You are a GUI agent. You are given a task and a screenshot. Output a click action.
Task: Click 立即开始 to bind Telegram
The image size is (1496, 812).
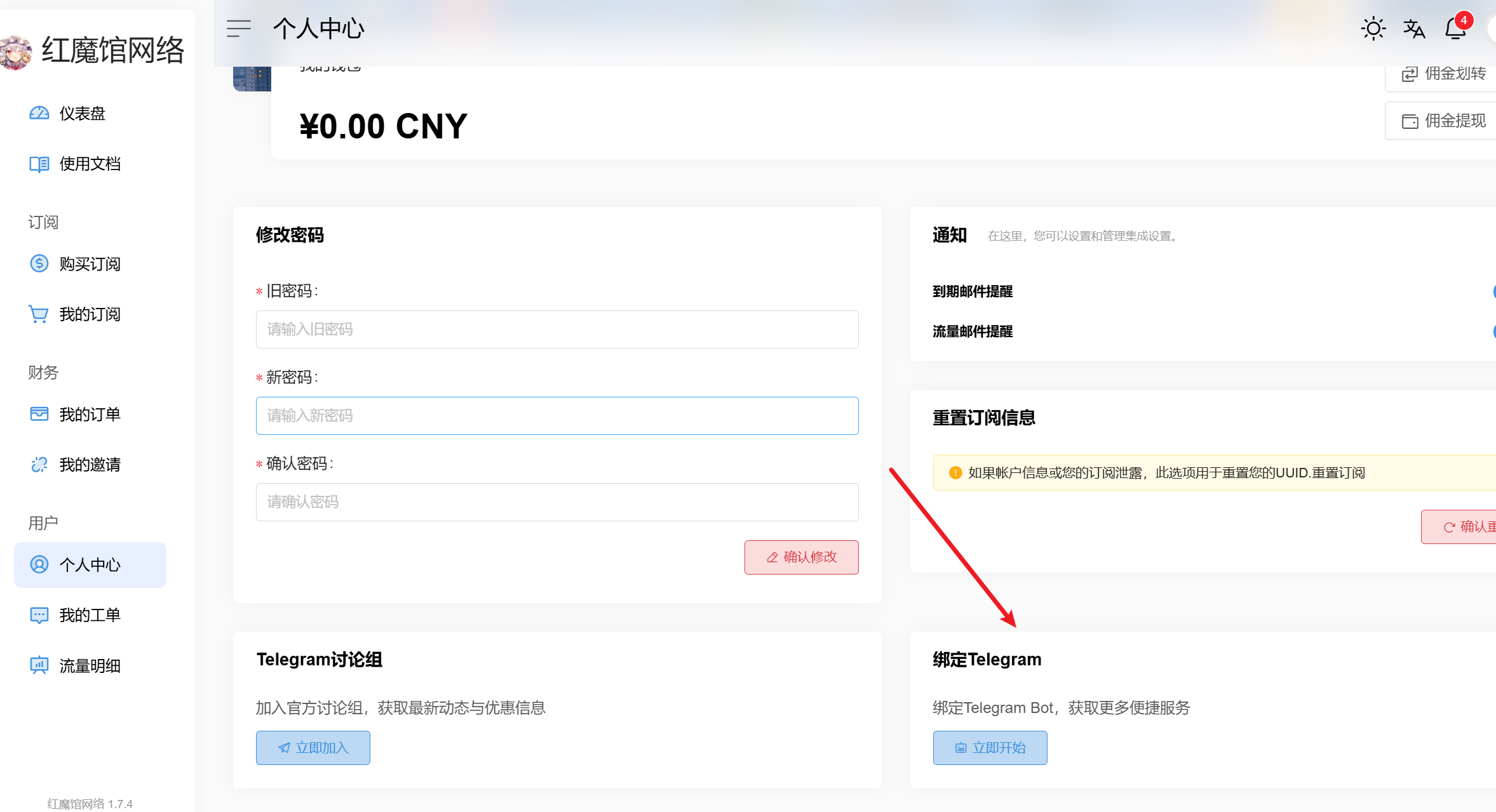click(x=990, y=748)
